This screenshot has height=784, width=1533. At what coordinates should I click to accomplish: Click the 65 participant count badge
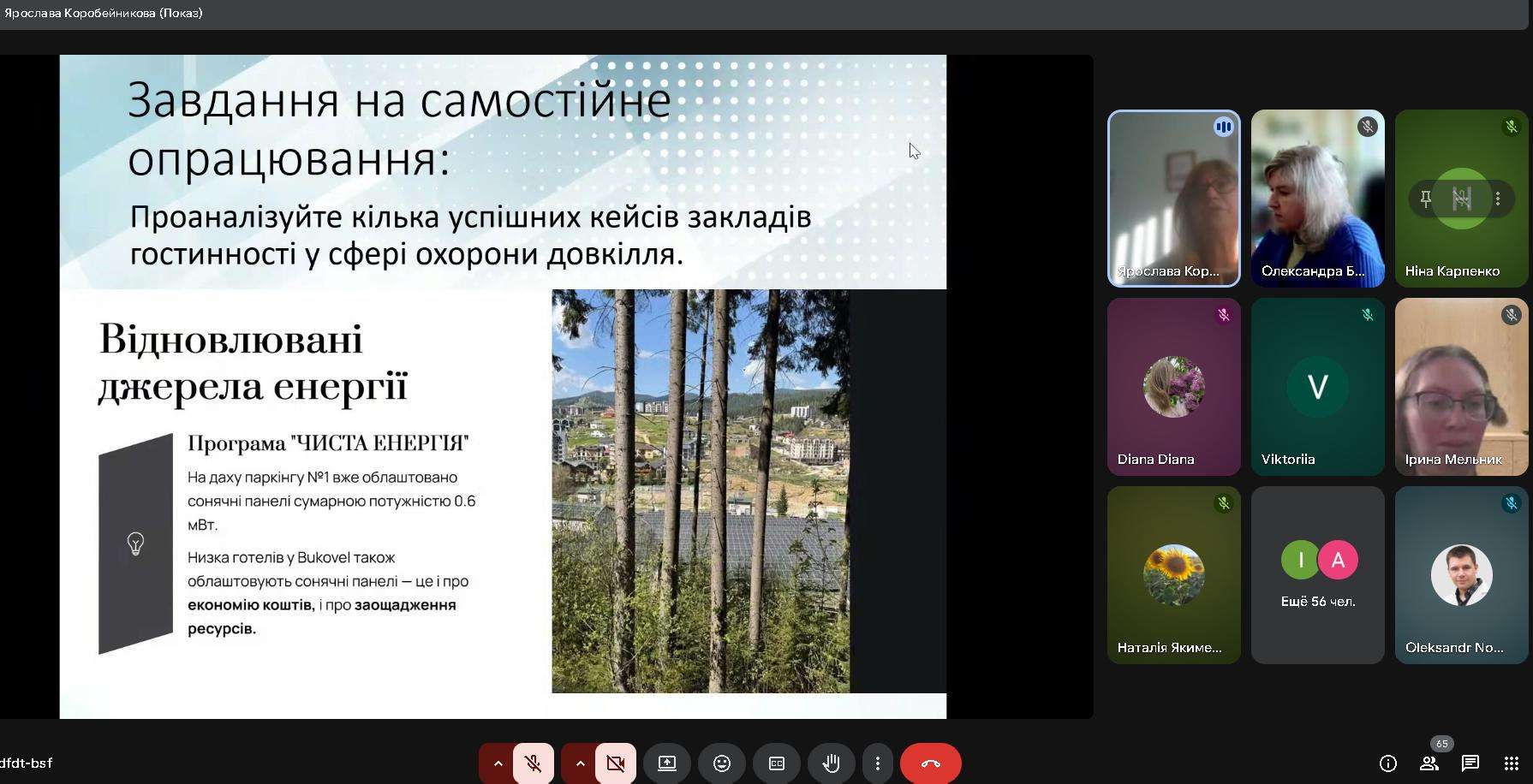coord(1442,744)
